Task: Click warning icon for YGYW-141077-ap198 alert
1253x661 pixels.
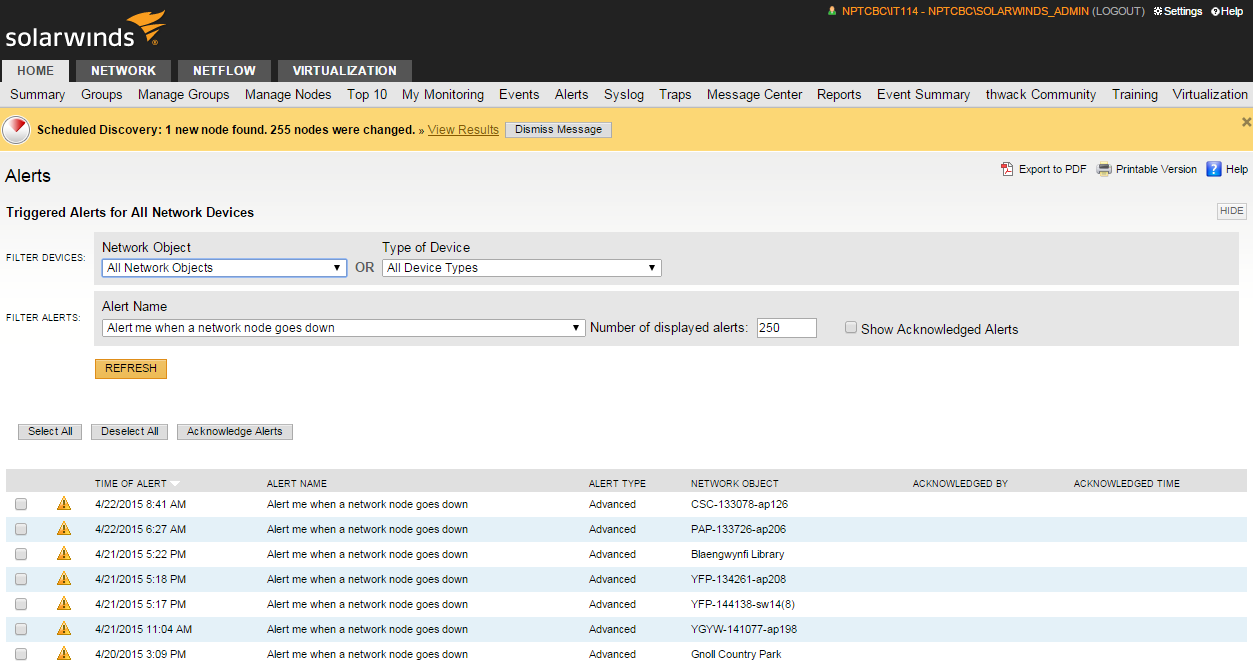Action: pyautogui.click(x=64, y=628)
